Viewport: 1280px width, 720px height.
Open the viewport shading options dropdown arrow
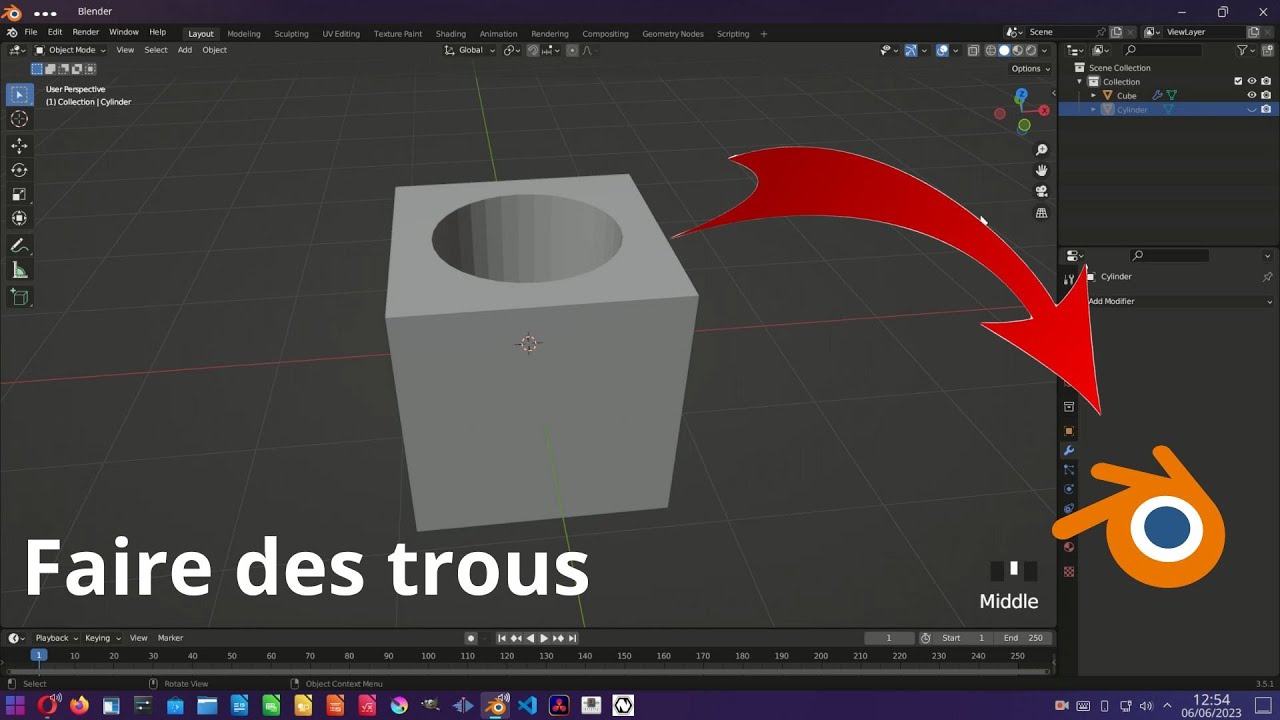[x=1045, y=50]
